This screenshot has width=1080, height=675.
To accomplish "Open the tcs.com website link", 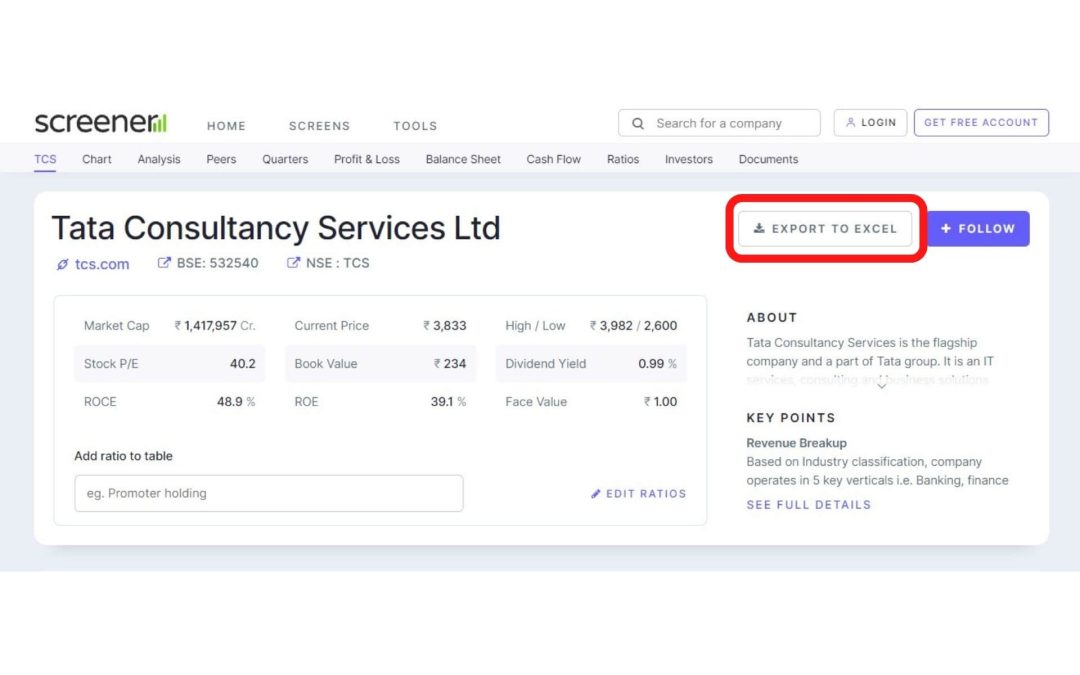I will click(102, 264).
